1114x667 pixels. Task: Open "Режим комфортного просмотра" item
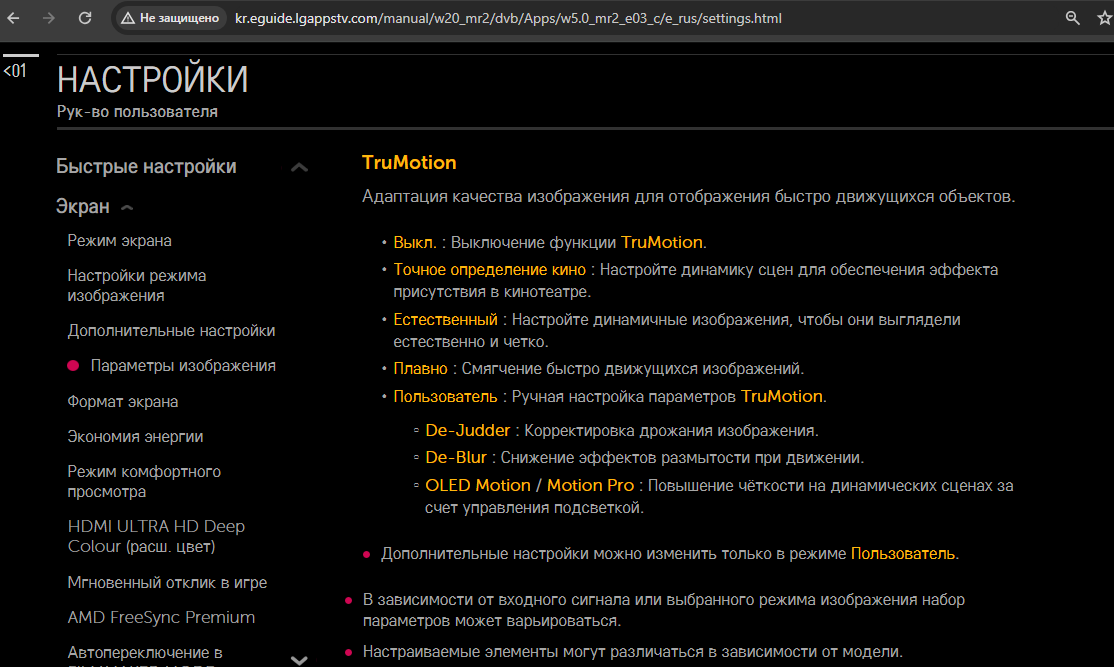[x=144, y=481]
